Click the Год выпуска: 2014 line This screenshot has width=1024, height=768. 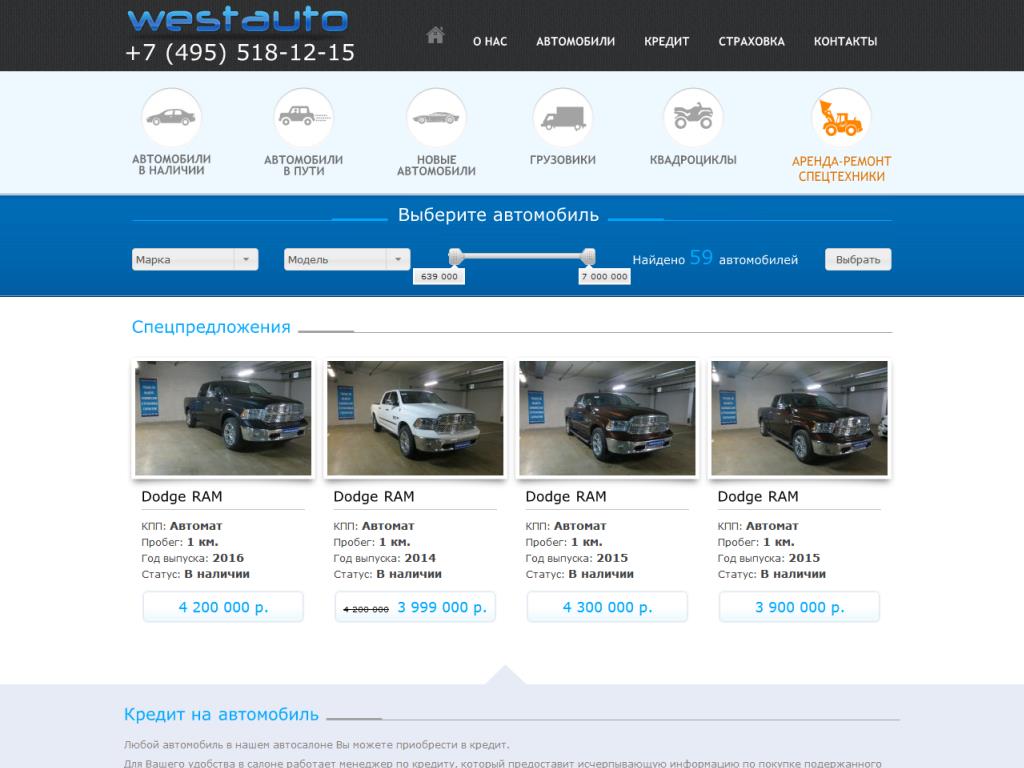click(x=385, y=558)
